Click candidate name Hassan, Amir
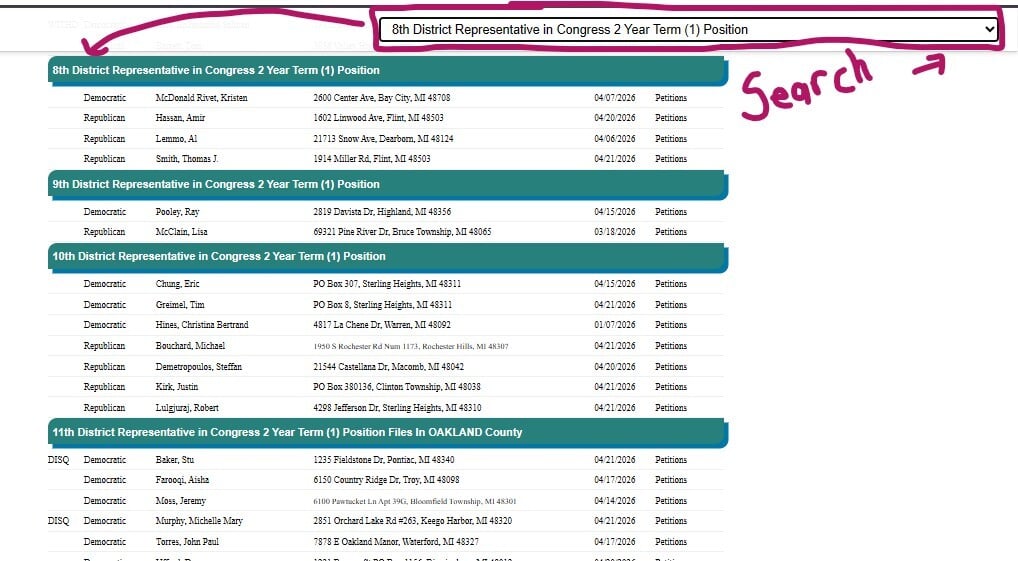Screen dimensions: 1018x561 180,118
